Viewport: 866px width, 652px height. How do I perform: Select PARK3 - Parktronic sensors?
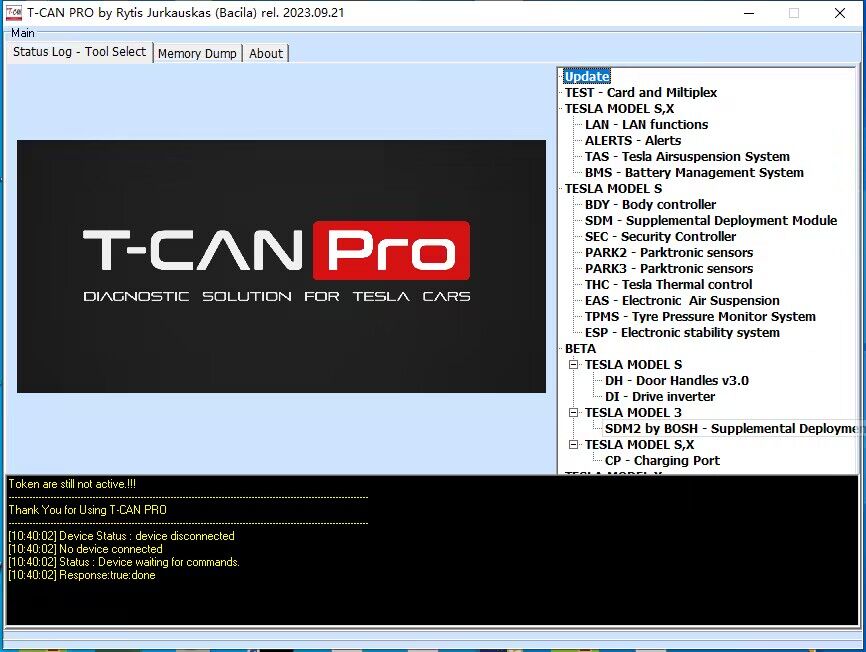click(669, 268)
